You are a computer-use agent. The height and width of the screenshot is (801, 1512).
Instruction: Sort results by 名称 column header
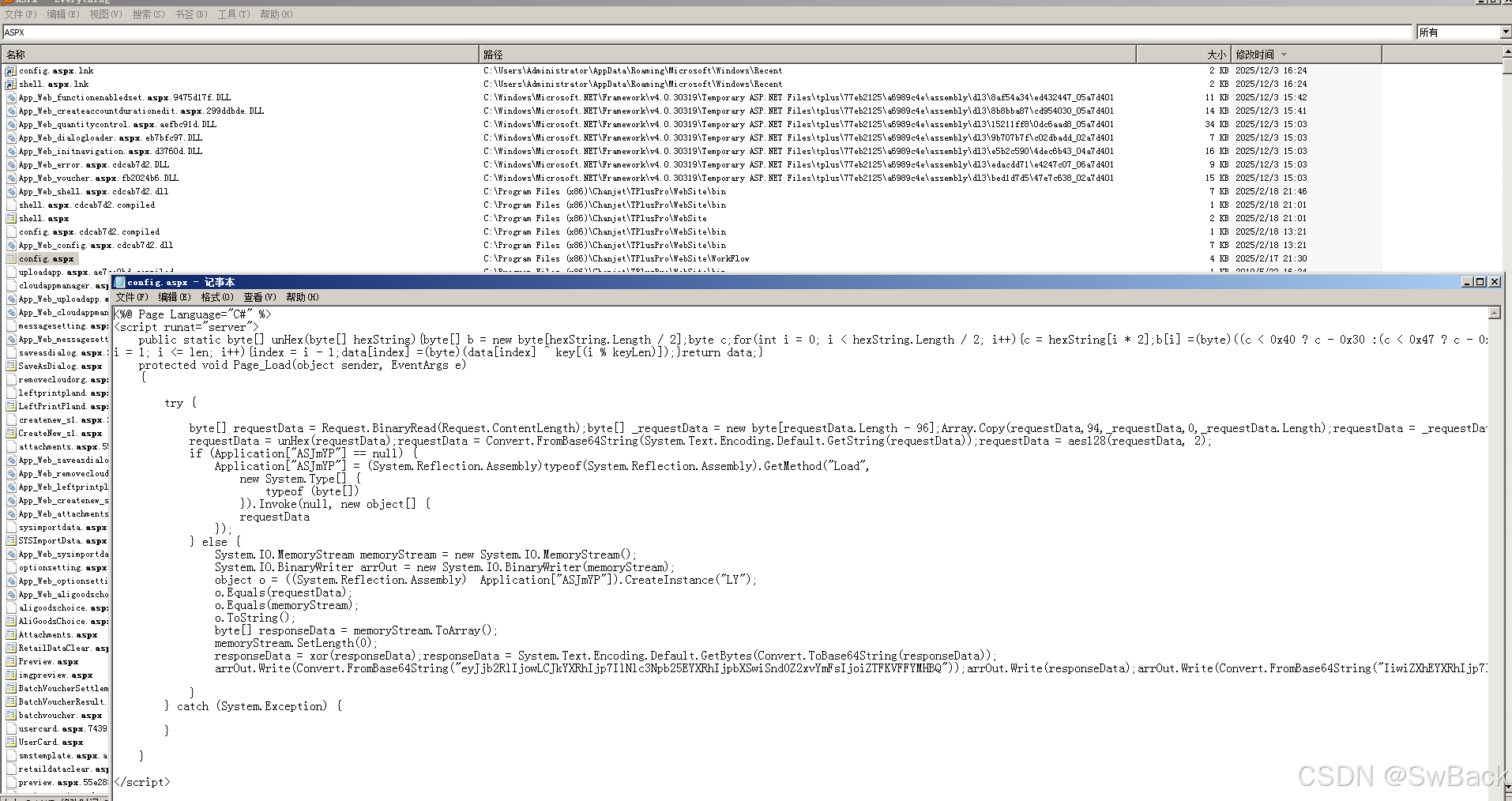pyautogui.click(x=239, y=55)
